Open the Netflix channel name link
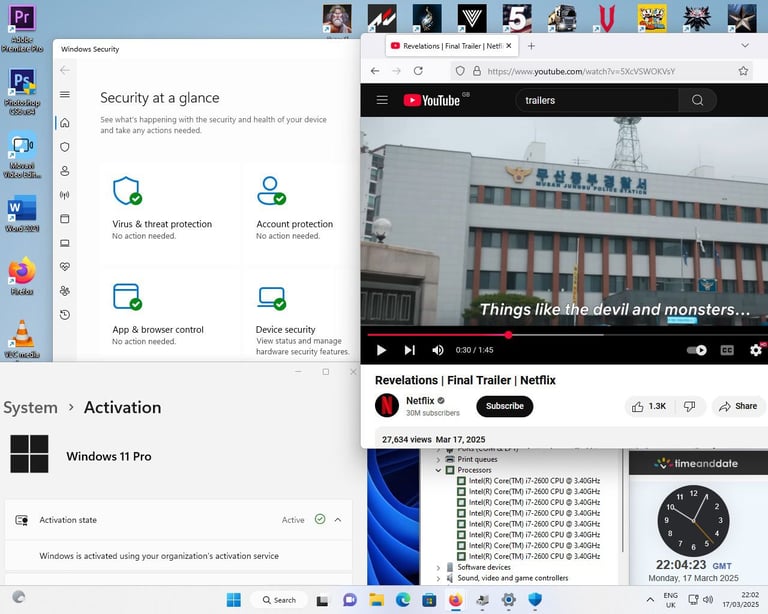This screenshot has height=614, width=768. 420,401
